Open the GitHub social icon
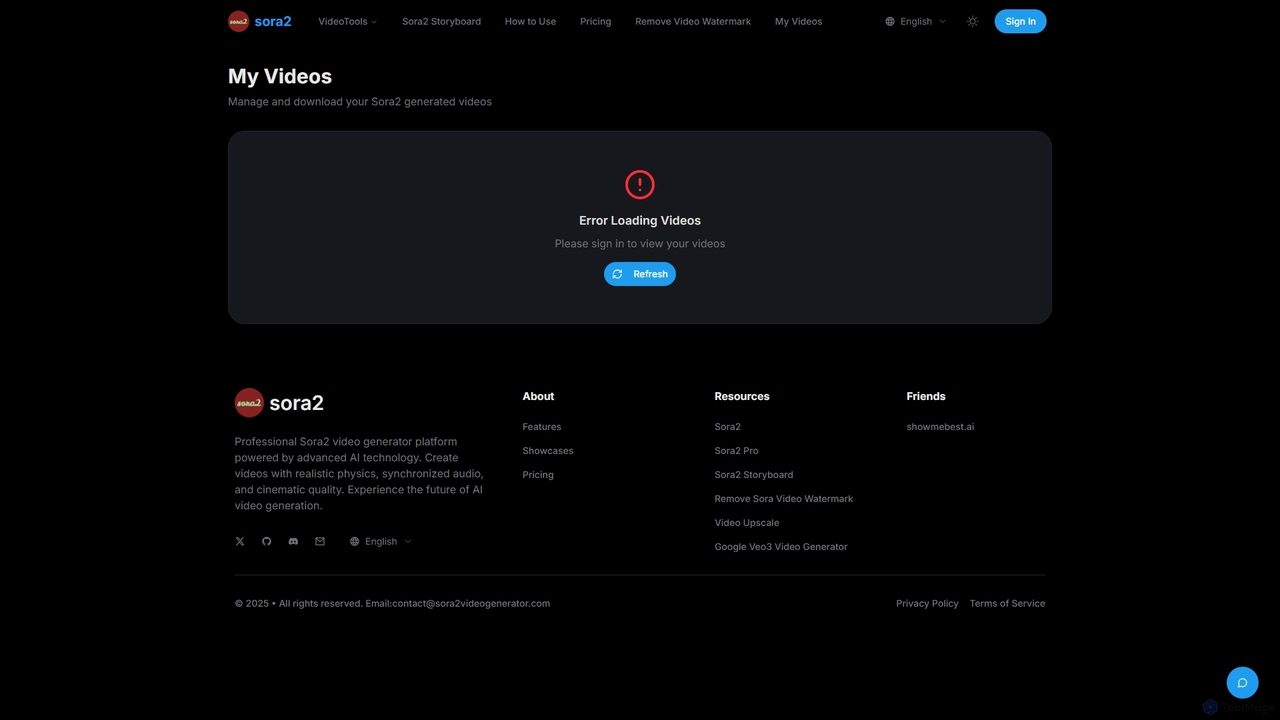This screenshot has height=720, width=1280. 267,541
